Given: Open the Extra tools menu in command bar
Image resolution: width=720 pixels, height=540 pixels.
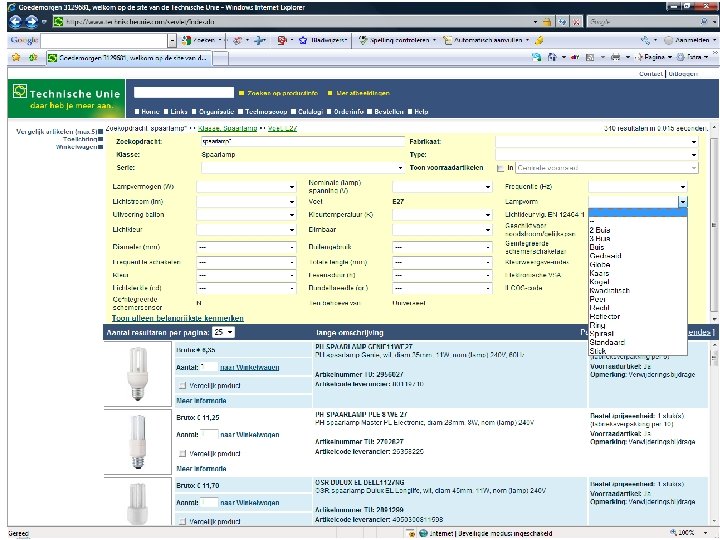Looking at the screenshot, I should coord(692,57).
